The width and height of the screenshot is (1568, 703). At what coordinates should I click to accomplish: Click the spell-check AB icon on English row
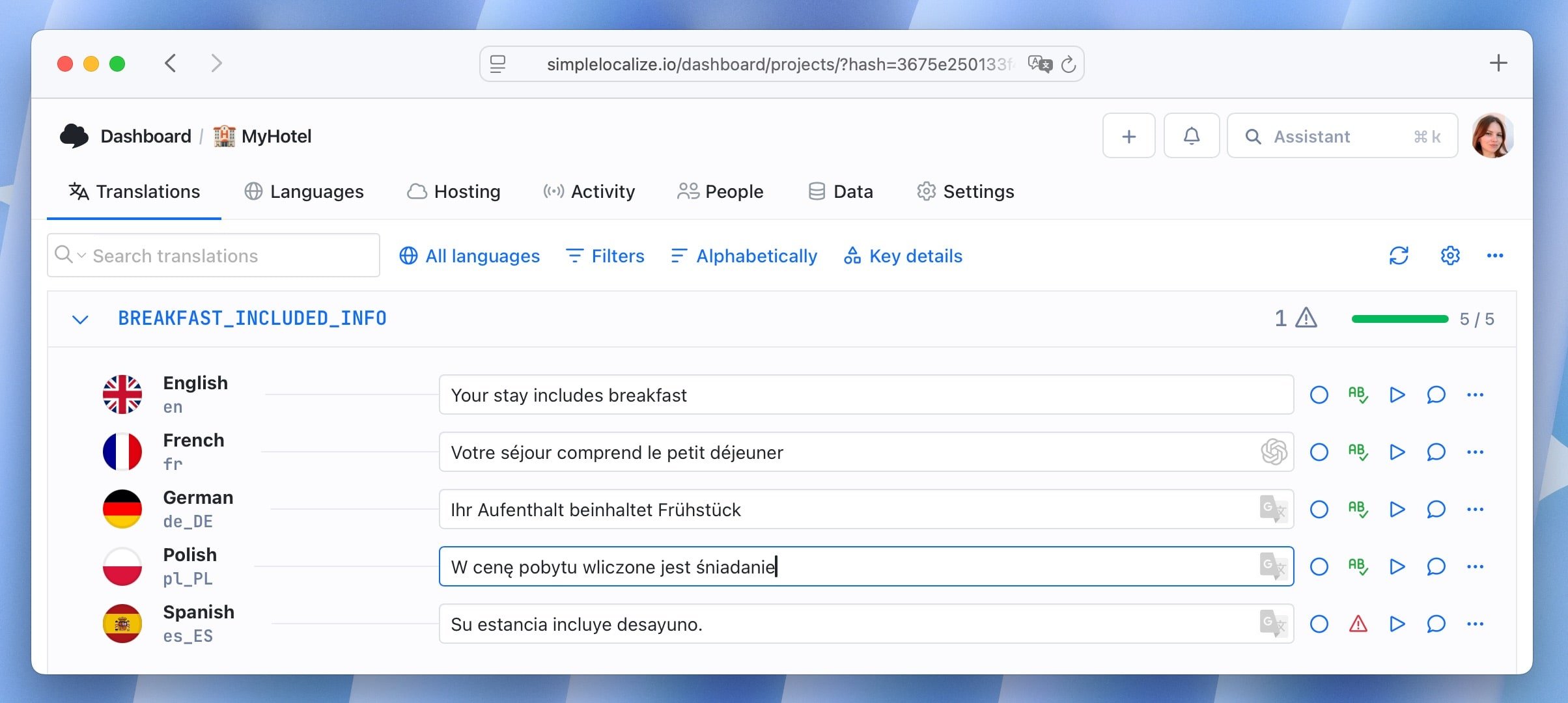click(x=1358, y=395)
